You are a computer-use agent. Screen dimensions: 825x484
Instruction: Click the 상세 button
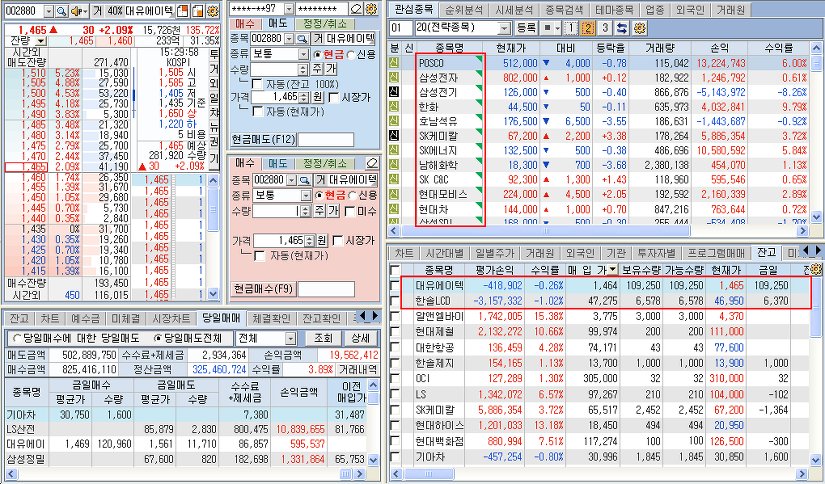click(x=360, y=338)
